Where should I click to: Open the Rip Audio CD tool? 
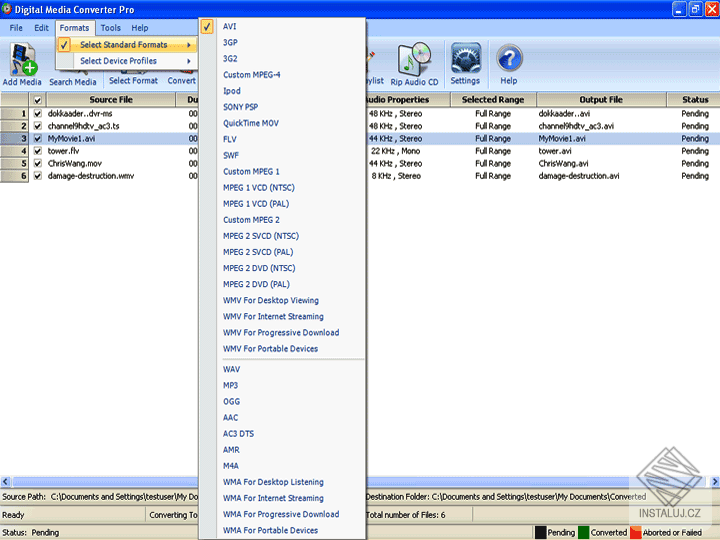pyautogui.click(x=415, y=64)
